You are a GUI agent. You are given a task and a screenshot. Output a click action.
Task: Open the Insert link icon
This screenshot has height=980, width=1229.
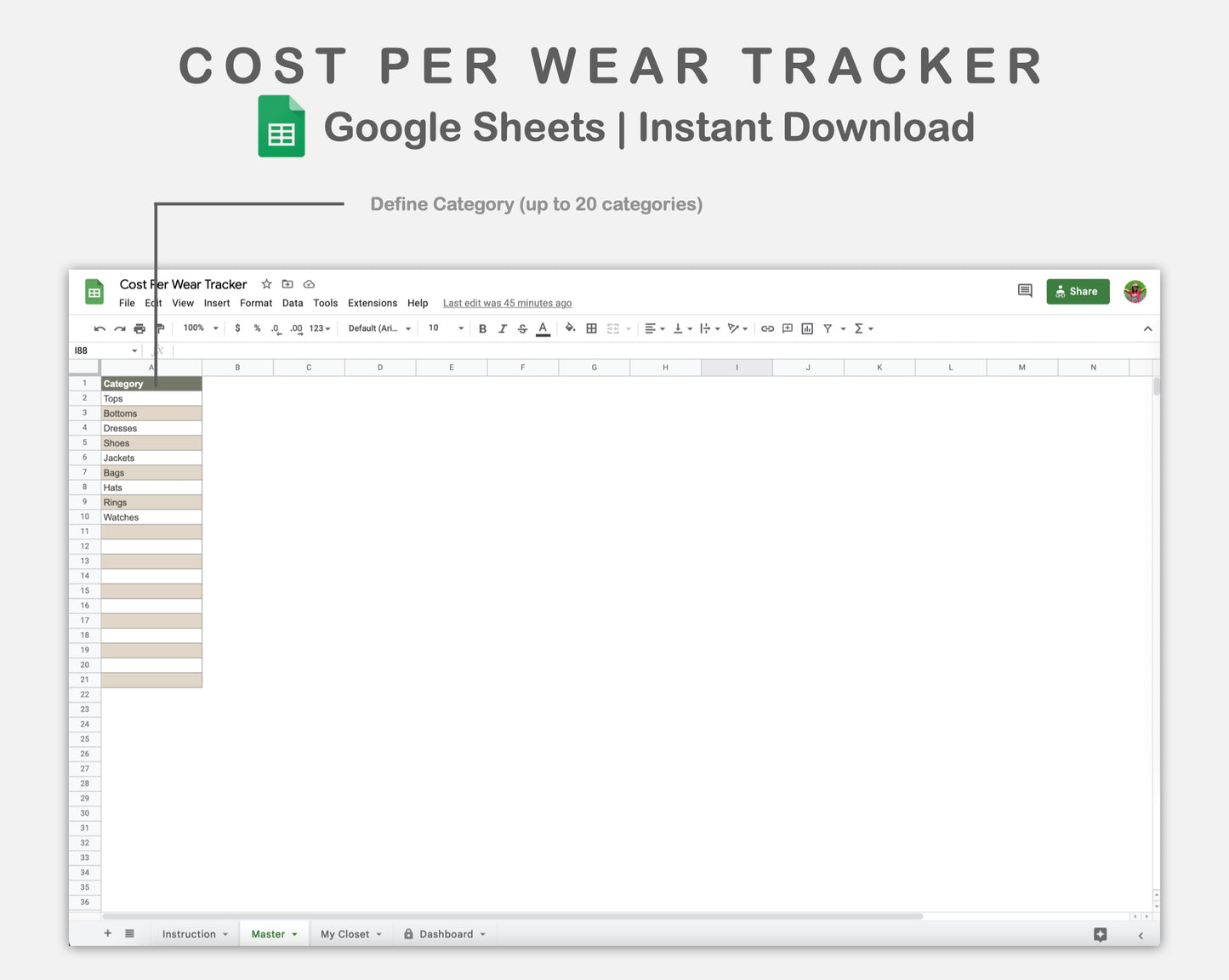point(768,328)
